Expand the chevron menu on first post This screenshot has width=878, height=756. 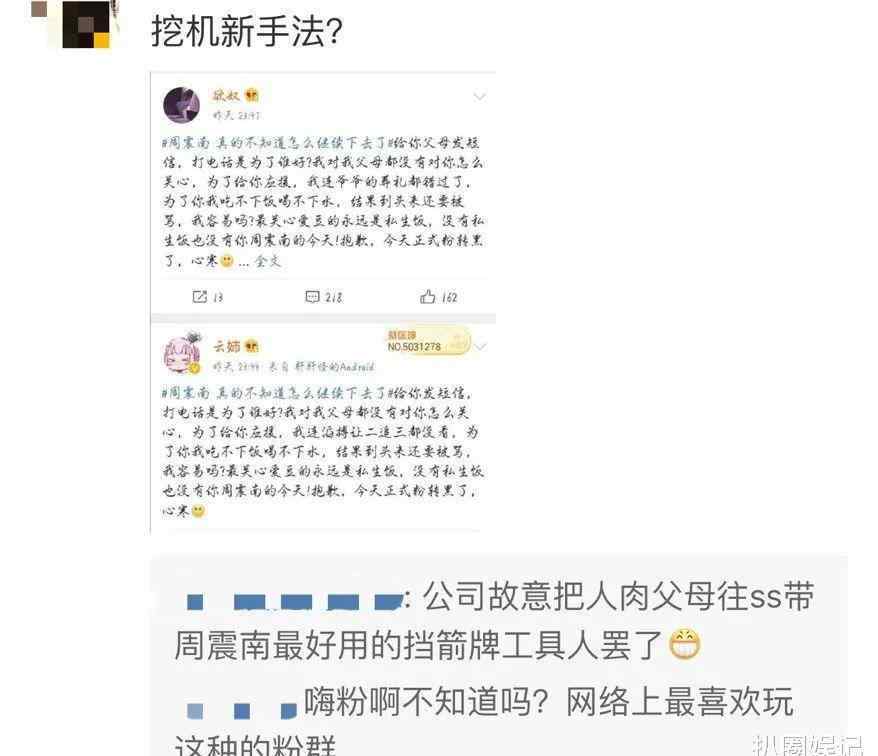[x=479, y=97]
